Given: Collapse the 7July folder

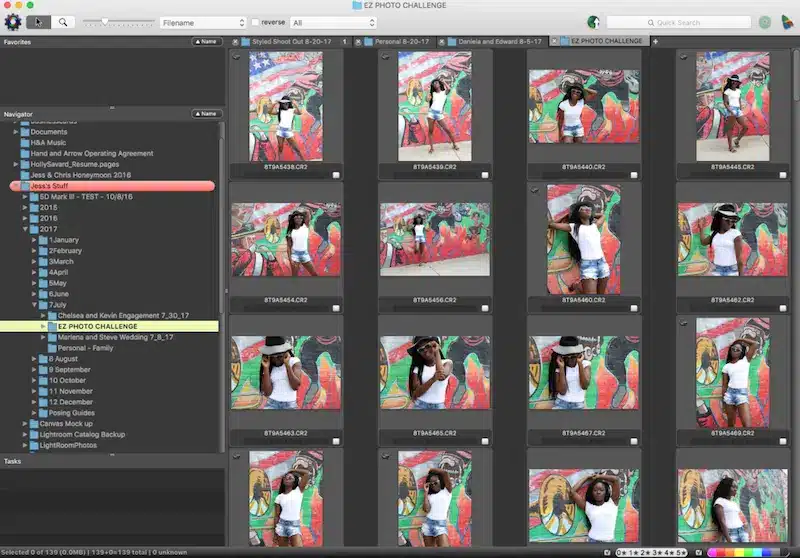Looking at the screenshot, I should [x=34, y=305].
